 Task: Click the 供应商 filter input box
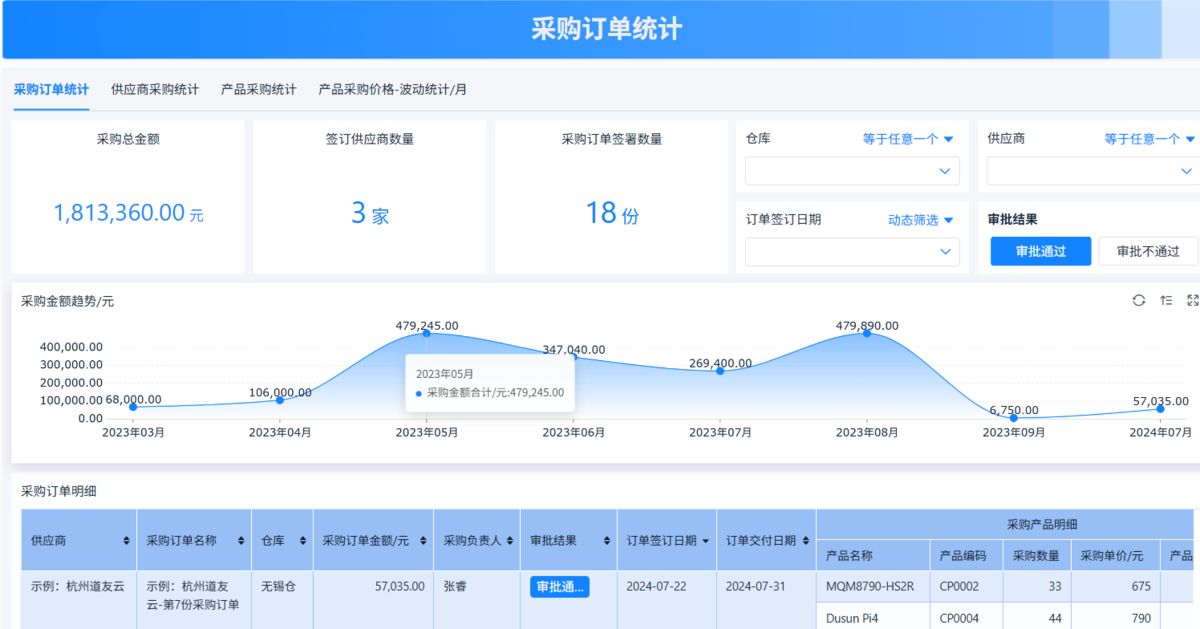click(1090, 172)
